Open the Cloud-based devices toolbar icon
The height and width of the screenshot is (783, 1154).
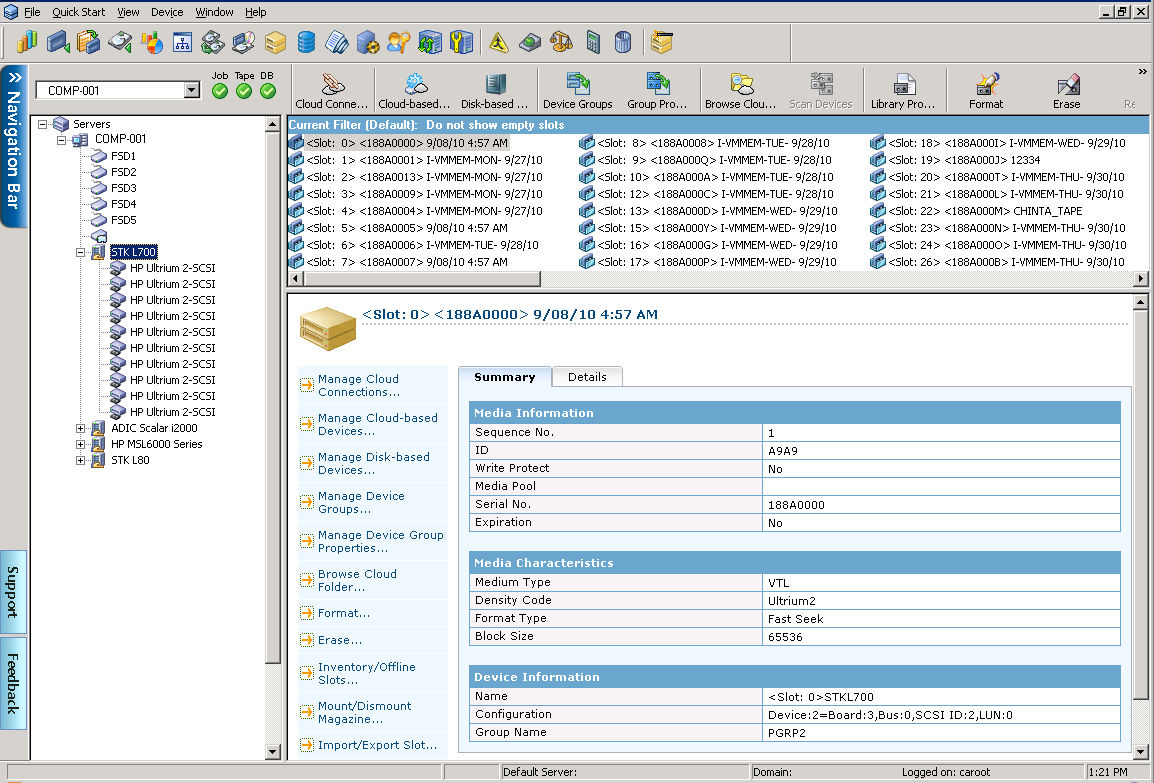coord(414,87)
